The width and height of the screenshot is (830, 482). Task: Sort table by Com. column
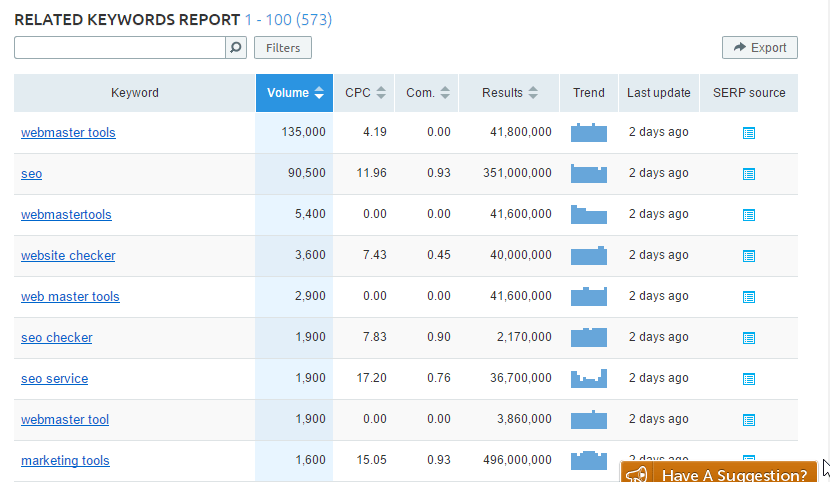pos(427,93)
